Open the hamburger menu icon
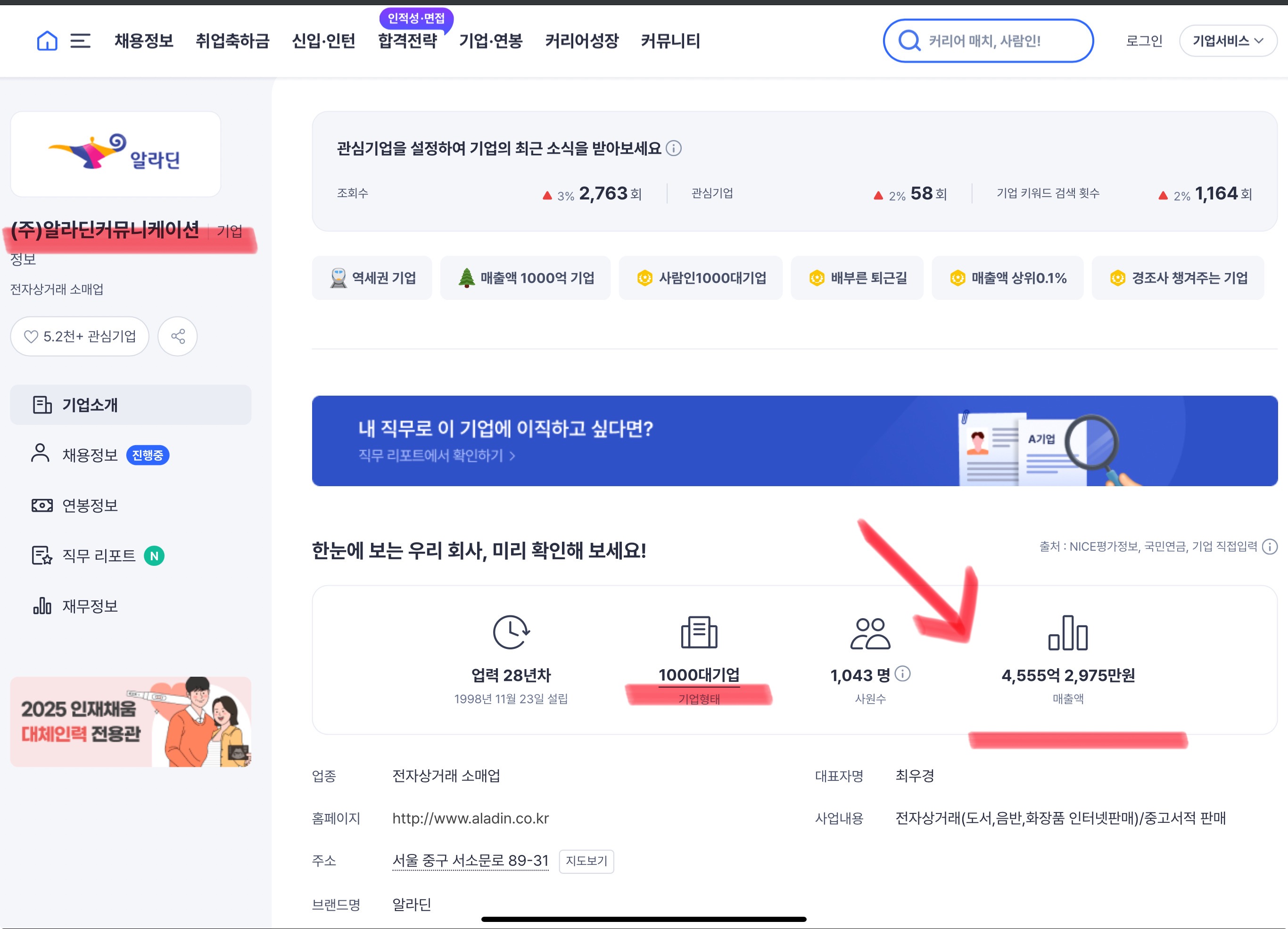Screen dimensions: 1288x929 coord(80,41)
